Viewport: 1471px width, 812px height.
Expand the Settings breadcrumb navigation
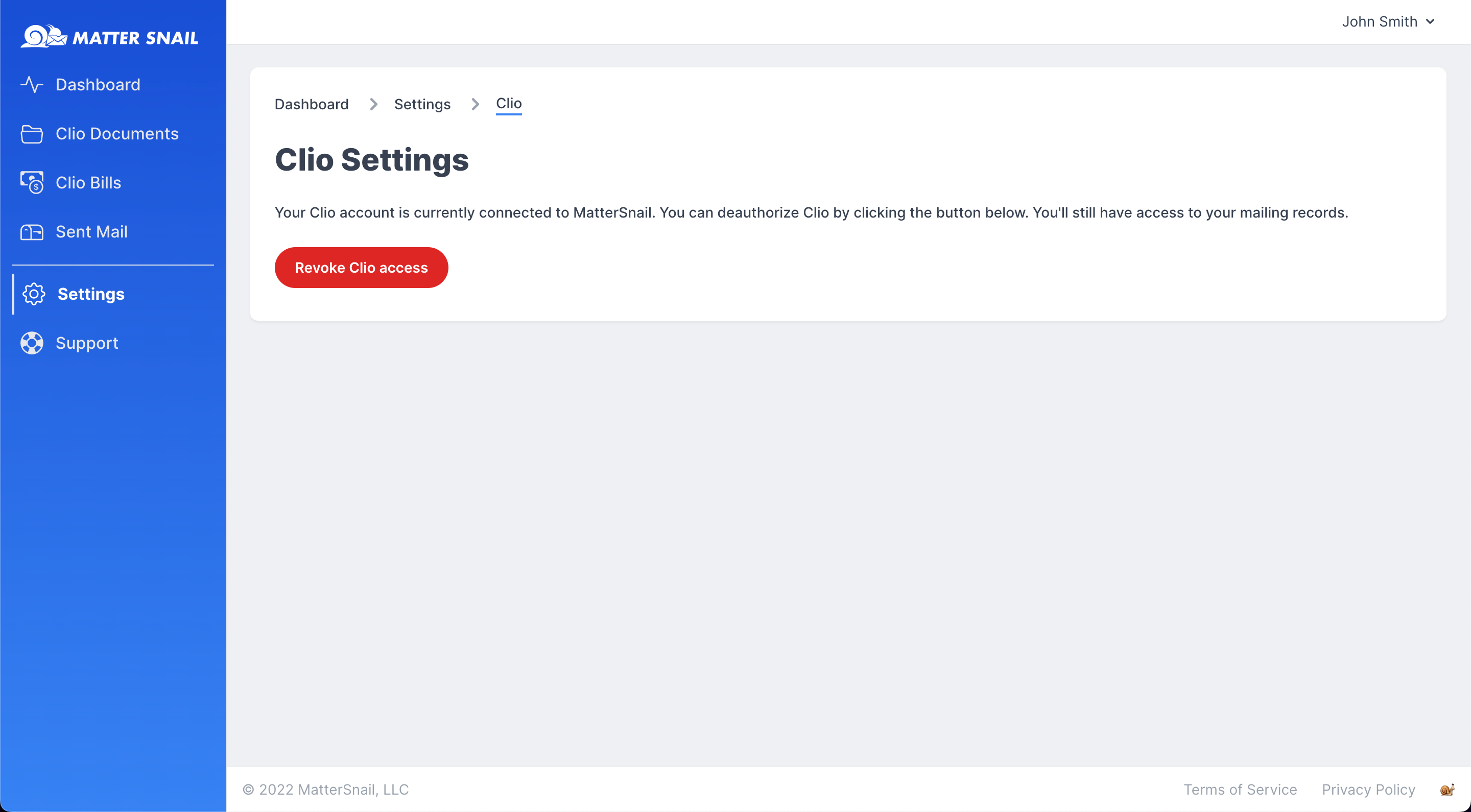(422, 103)
